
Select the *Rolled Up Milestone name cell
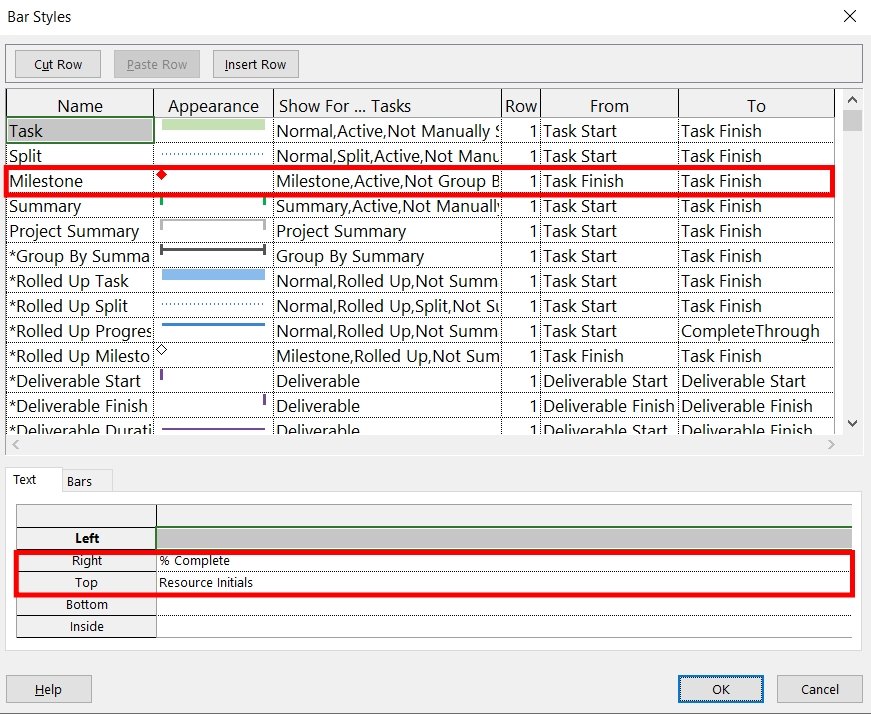click(x=80, y=356)
